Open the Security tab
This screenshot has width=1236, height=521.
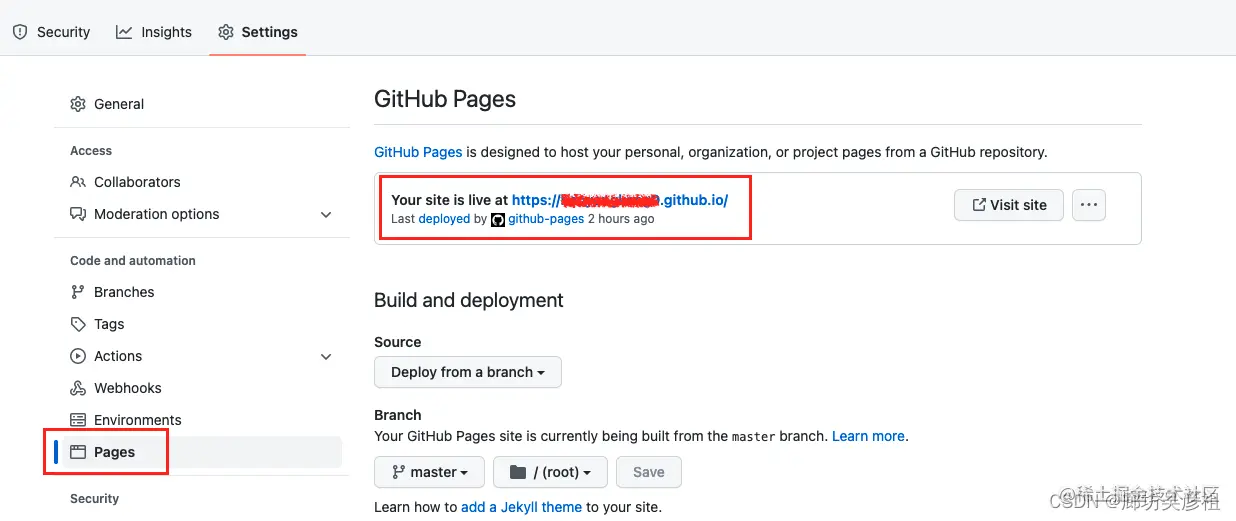click(x=51, y=32)
